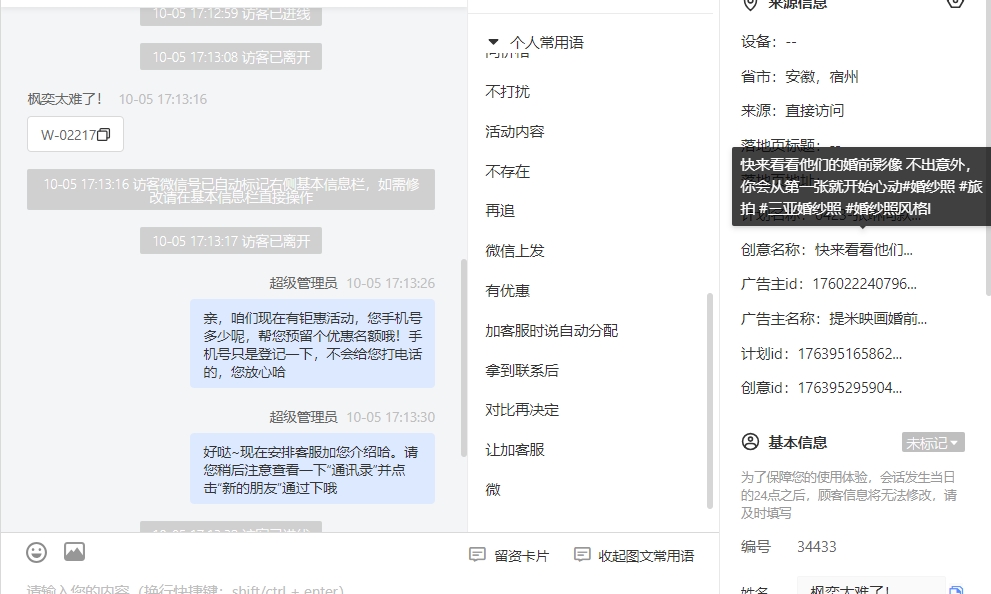Click the 来源信息 location pin icon
The height and width of the screenshot is (594, 991).
coord(750,4)
